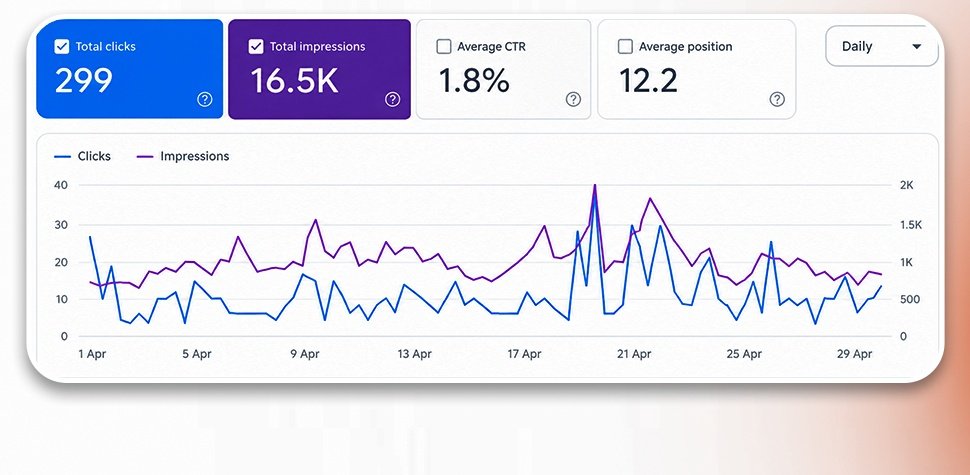Click the 40 label on clicks axis
The height and width of the screenshot is (475, 970).
61,185
